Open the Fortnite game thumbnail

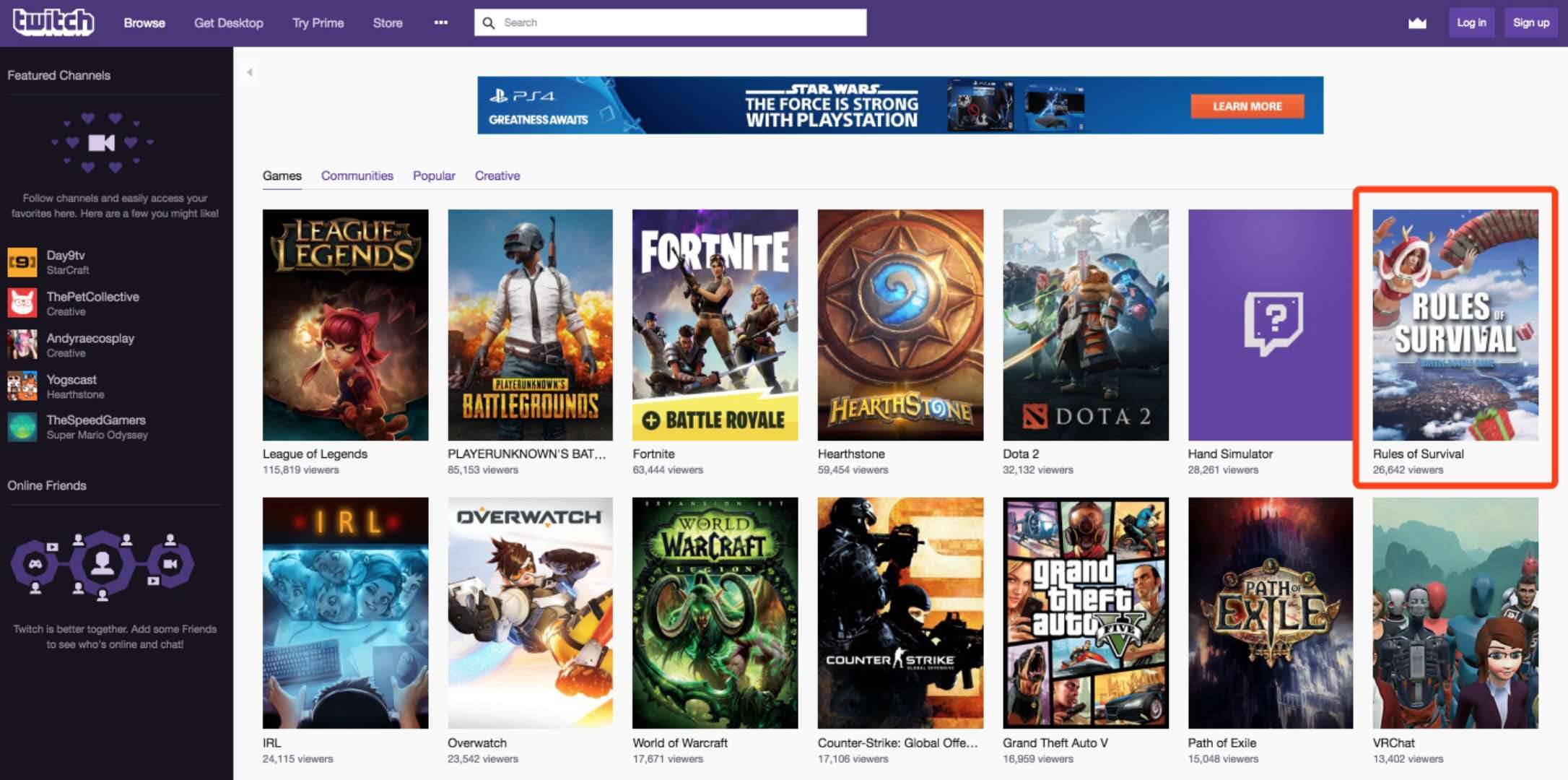click(715, 325)
